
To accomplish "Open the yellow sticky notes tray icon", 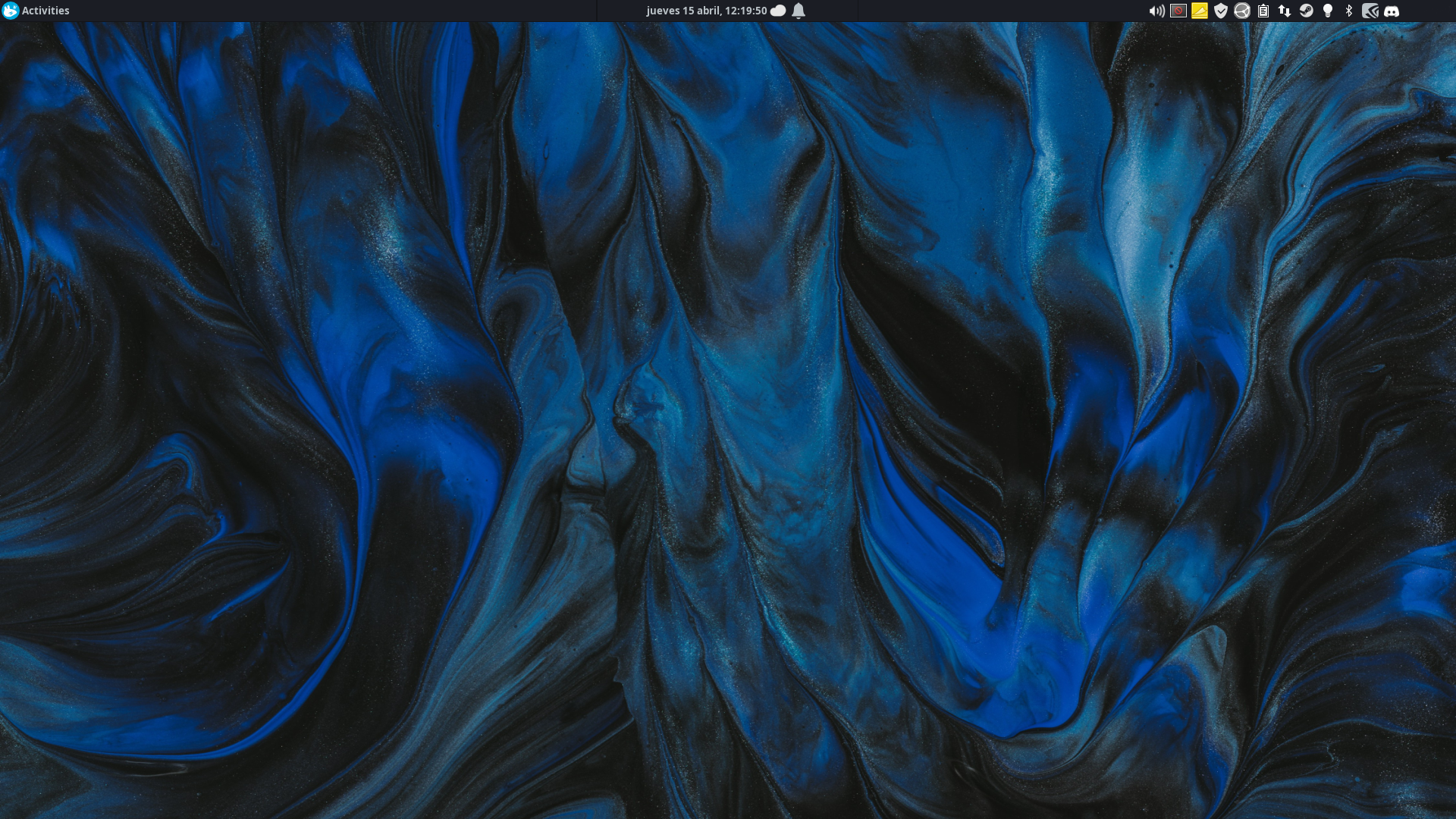I will tap(1199, 11).
